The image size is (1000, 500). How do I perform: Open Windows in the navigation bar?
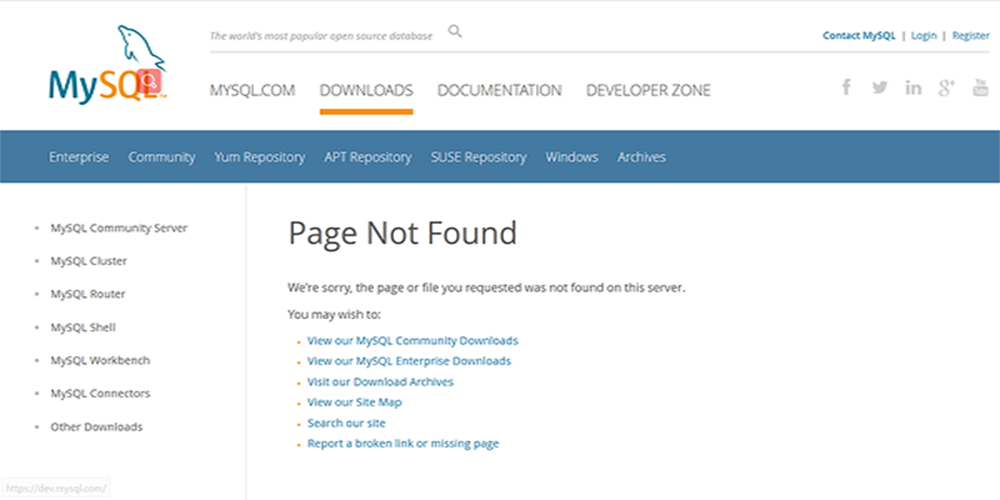(x=572, y=157)
